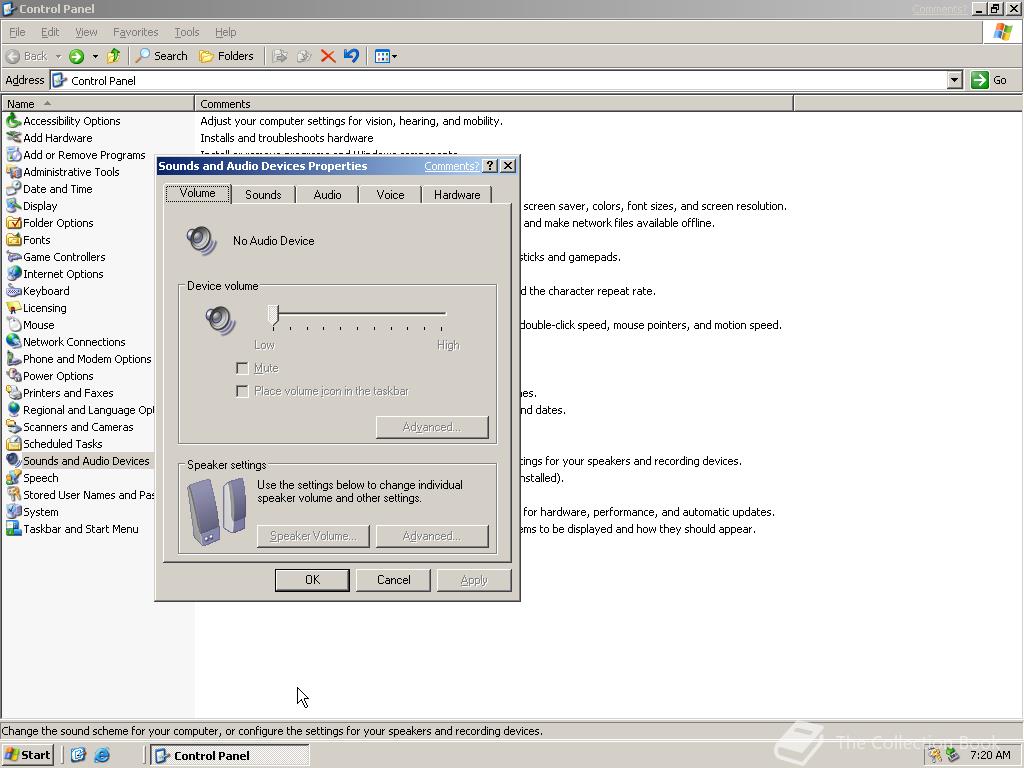Switch to the Voice tab

coord(391,195)
